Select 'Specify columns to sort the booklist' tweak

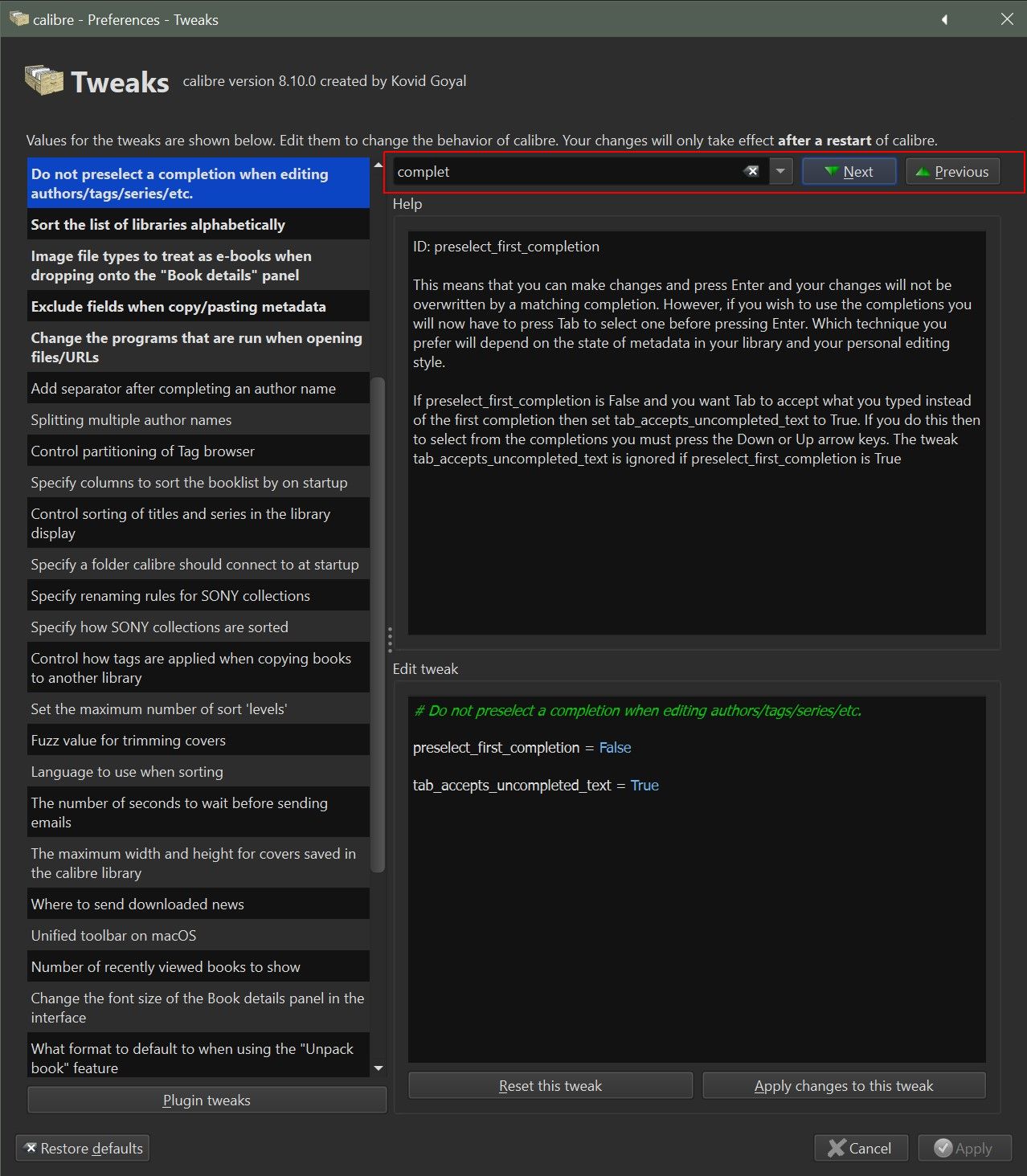click(x=198, y=483)
